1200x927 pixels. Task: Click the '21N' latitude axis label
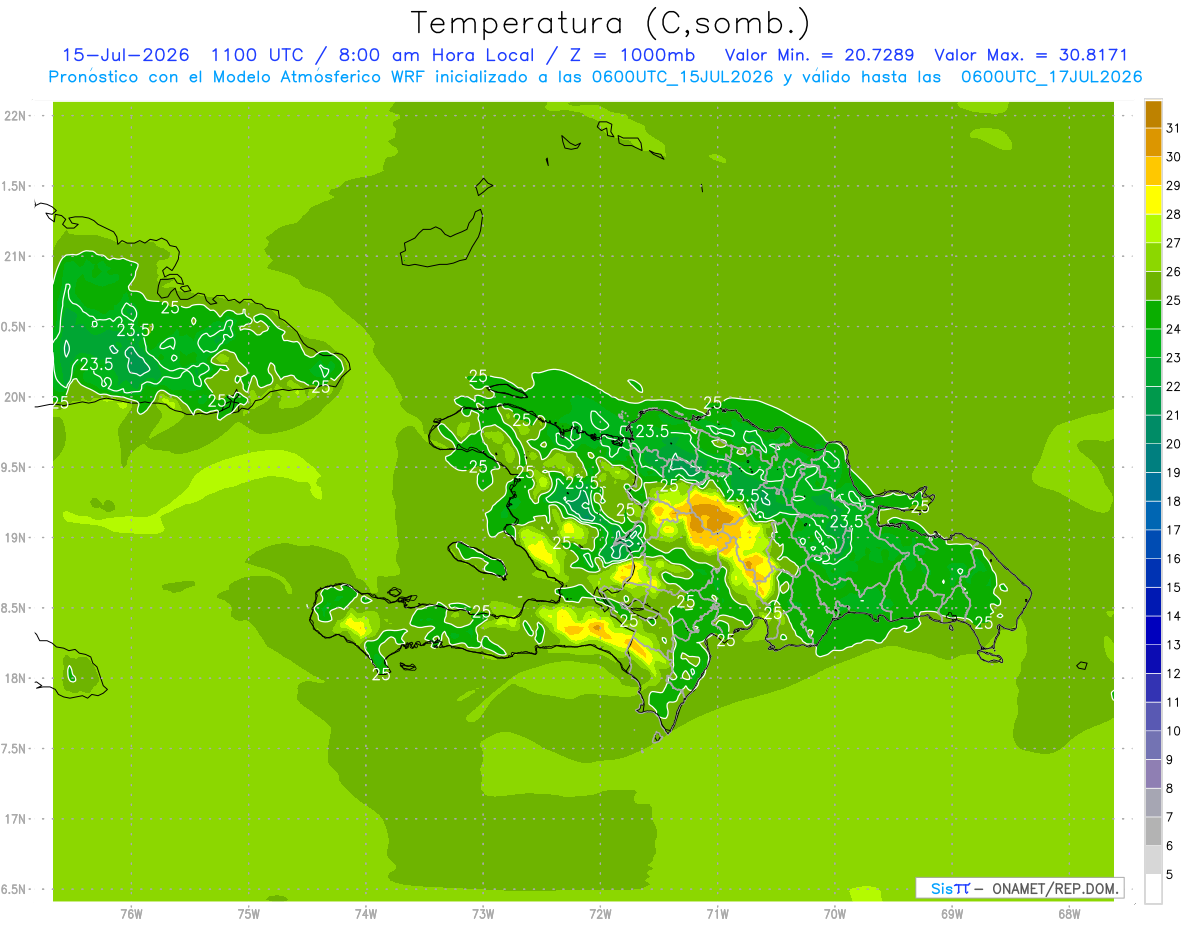click(16, 256)
